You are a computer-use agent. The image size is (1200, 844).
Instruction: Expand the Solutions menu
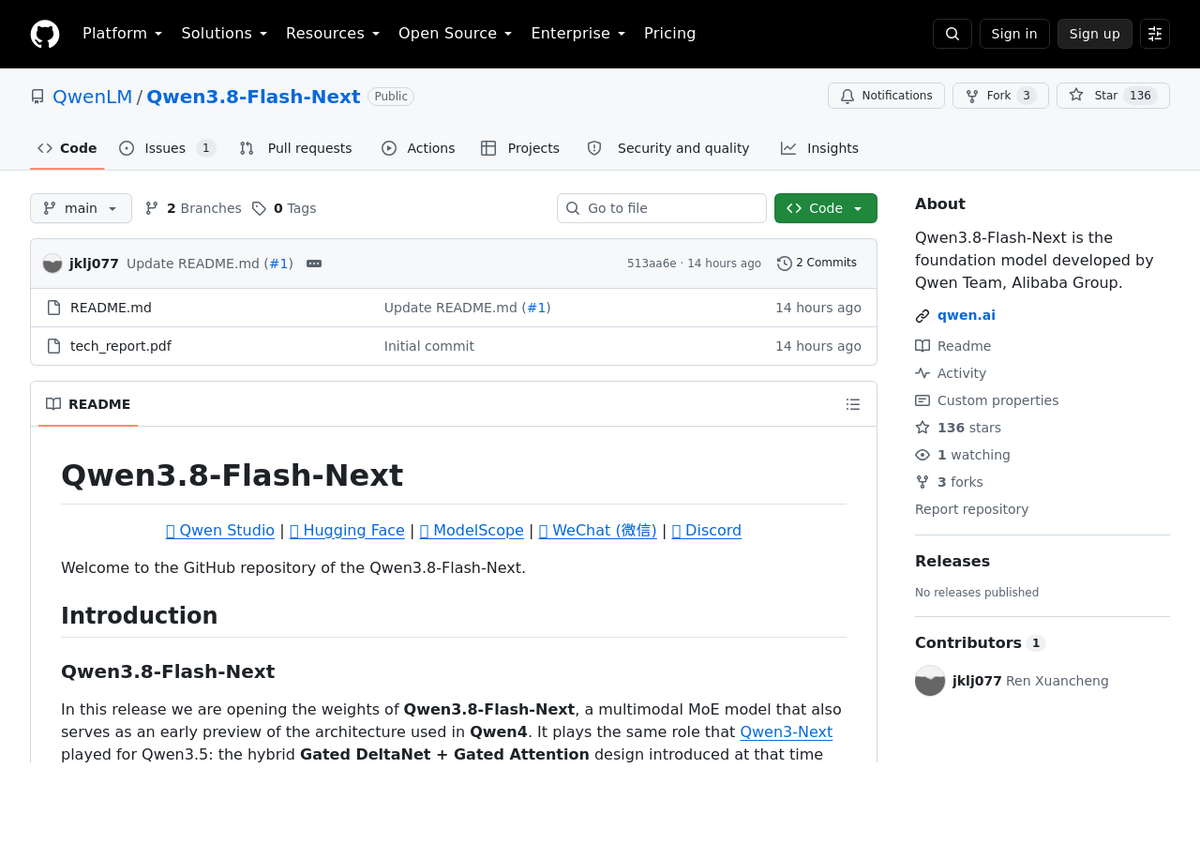coord(224,33)
